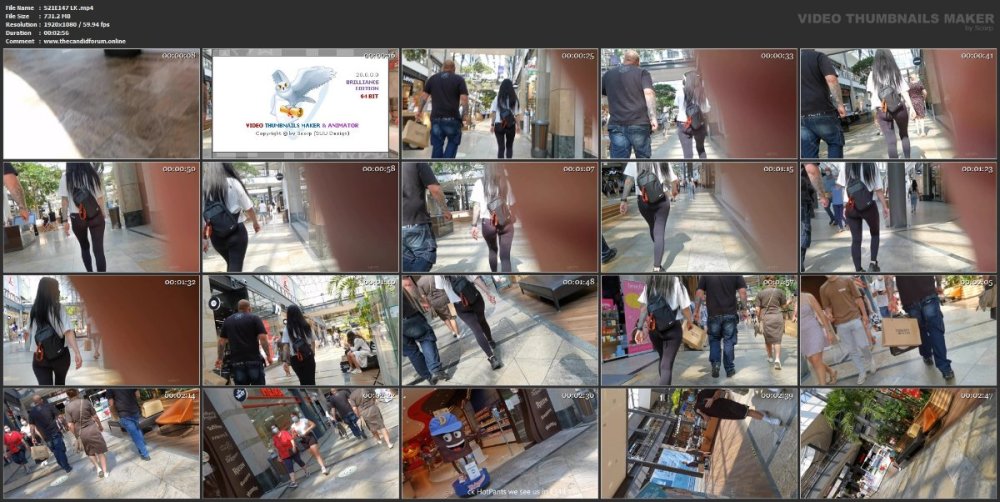
Task: Open the thumbnail stamped 00:01:48
Action: coord(500,330)
